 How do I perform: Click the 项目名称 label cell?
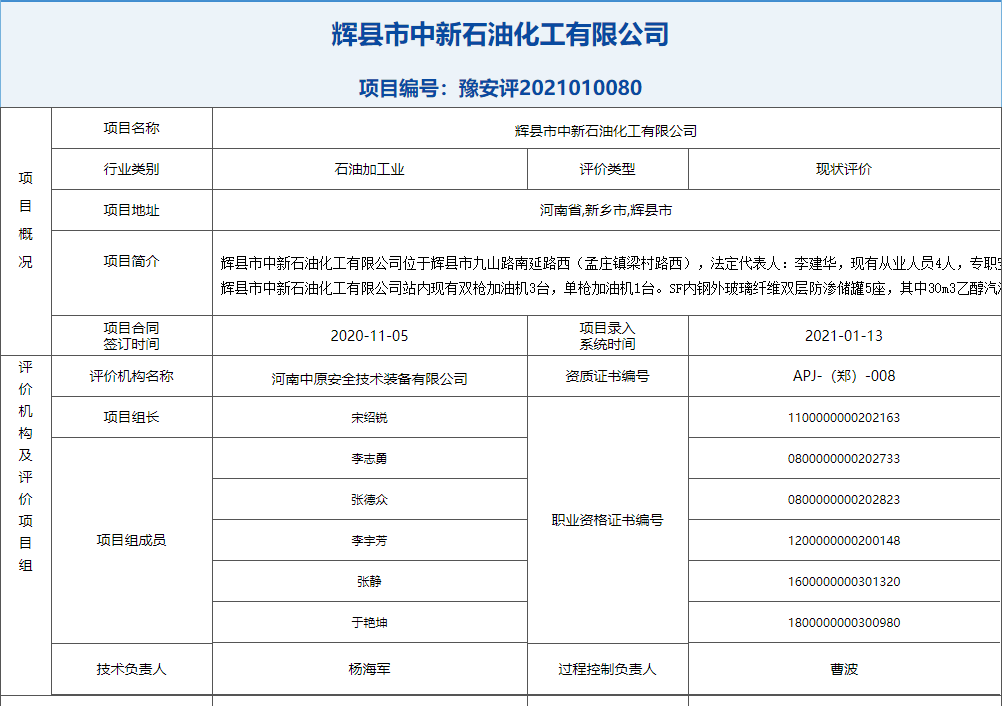[132, 128]
